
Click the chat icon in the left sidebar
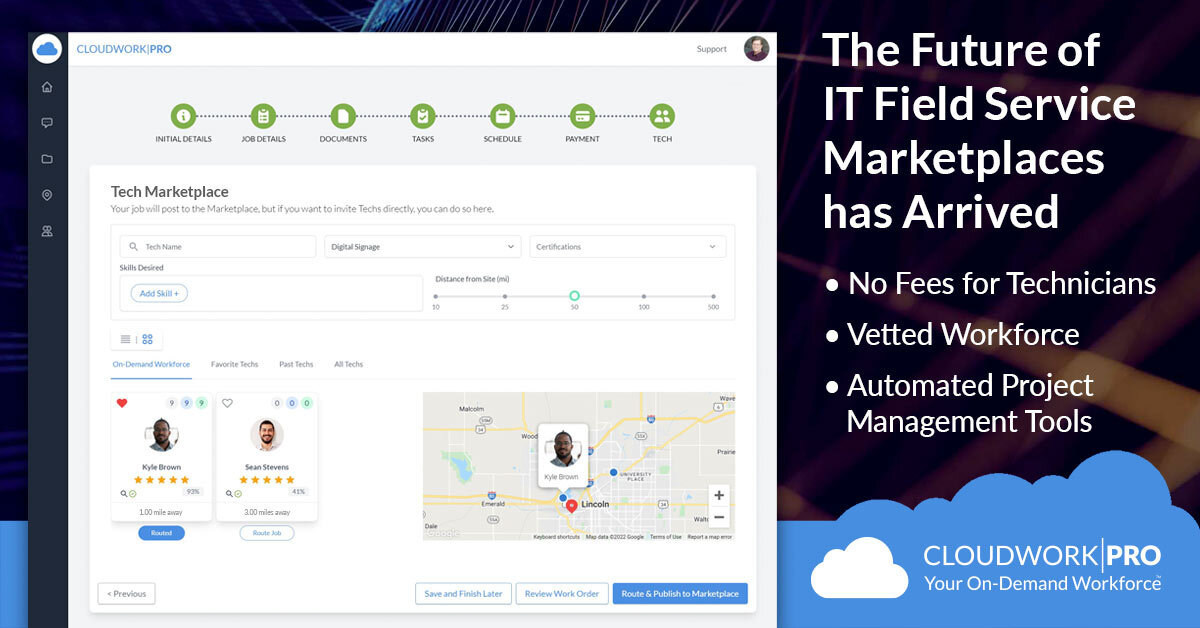pyautogui.click(x=46, y=122)
